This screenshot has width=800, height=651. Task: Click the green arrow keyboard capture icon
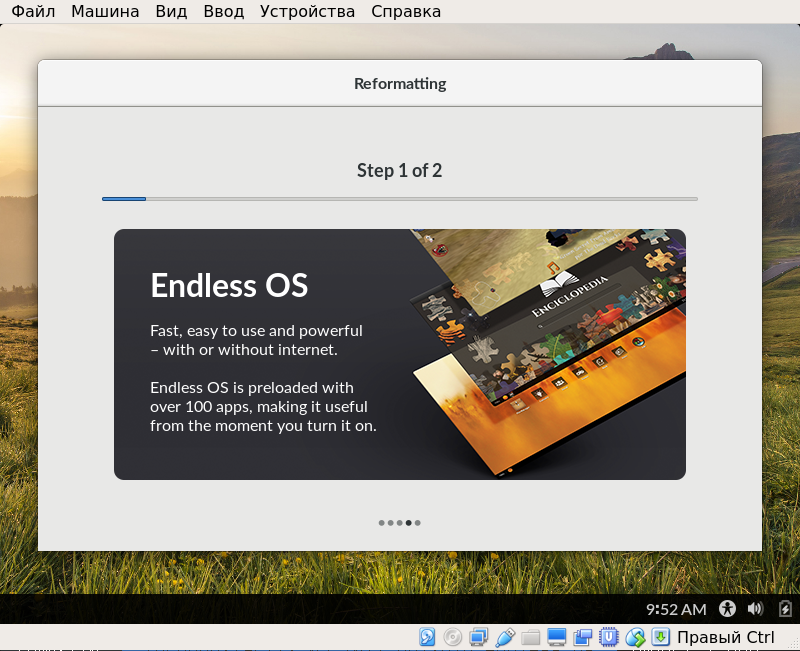[661, 637]
